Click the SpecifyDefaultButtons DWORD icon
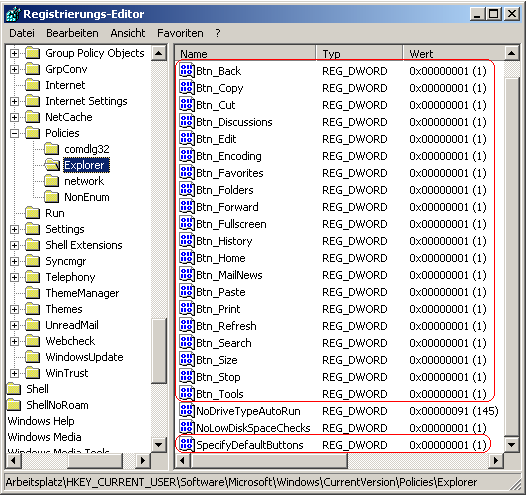 (187, 445)
